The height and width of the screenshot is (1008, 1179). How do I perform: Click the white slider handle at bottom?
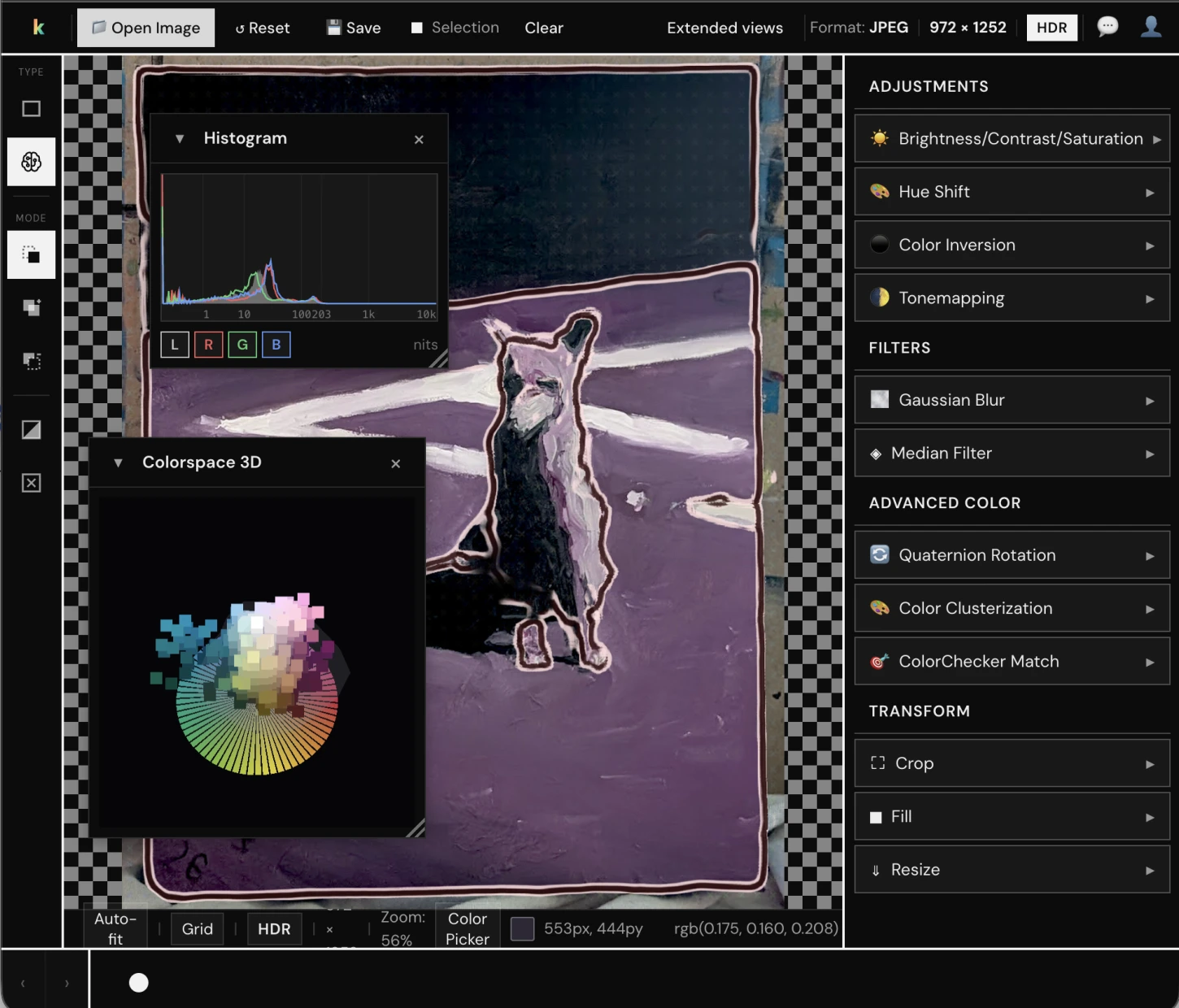[139, 983]
